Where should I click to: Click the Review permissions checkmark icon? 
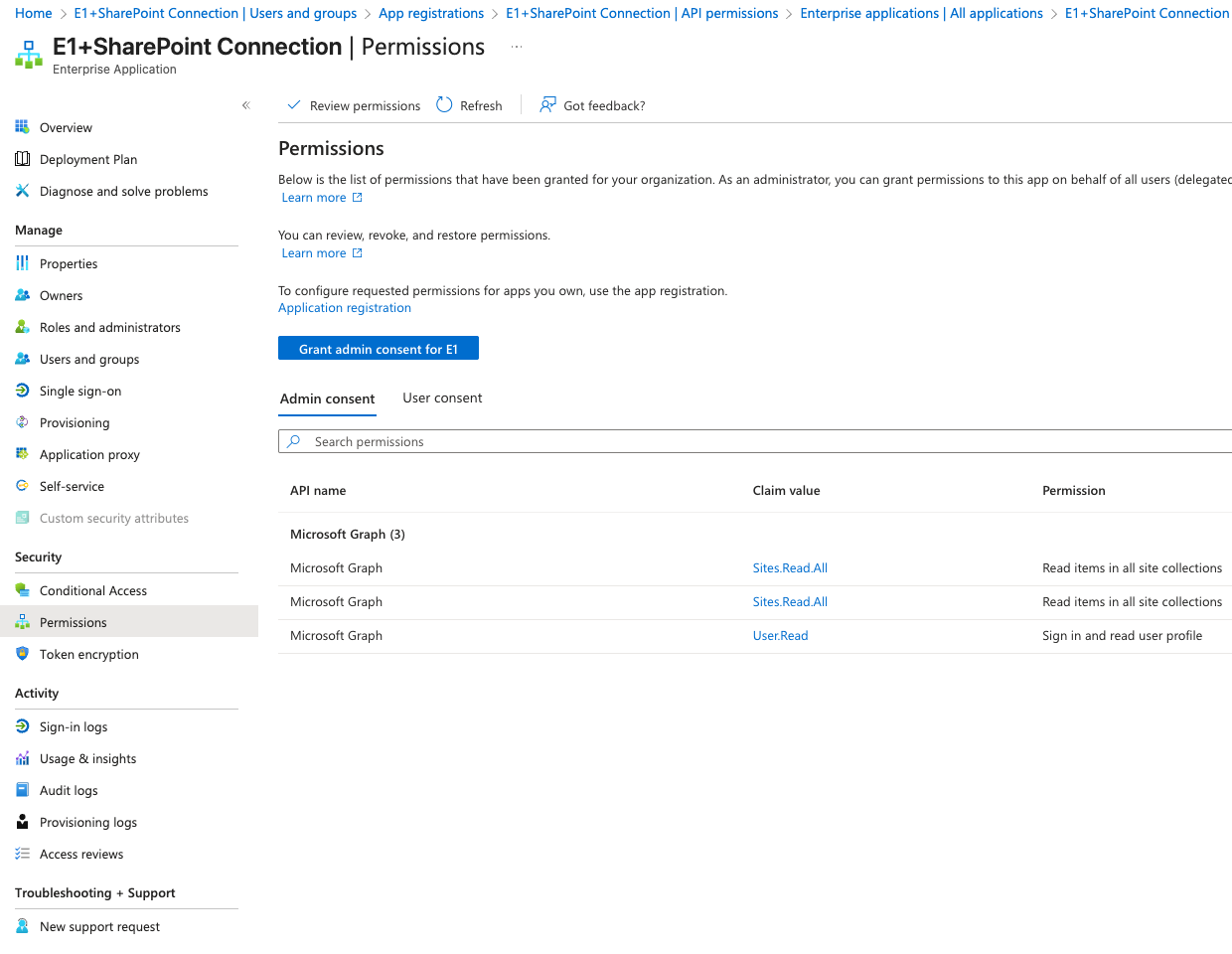pos(293,105)
